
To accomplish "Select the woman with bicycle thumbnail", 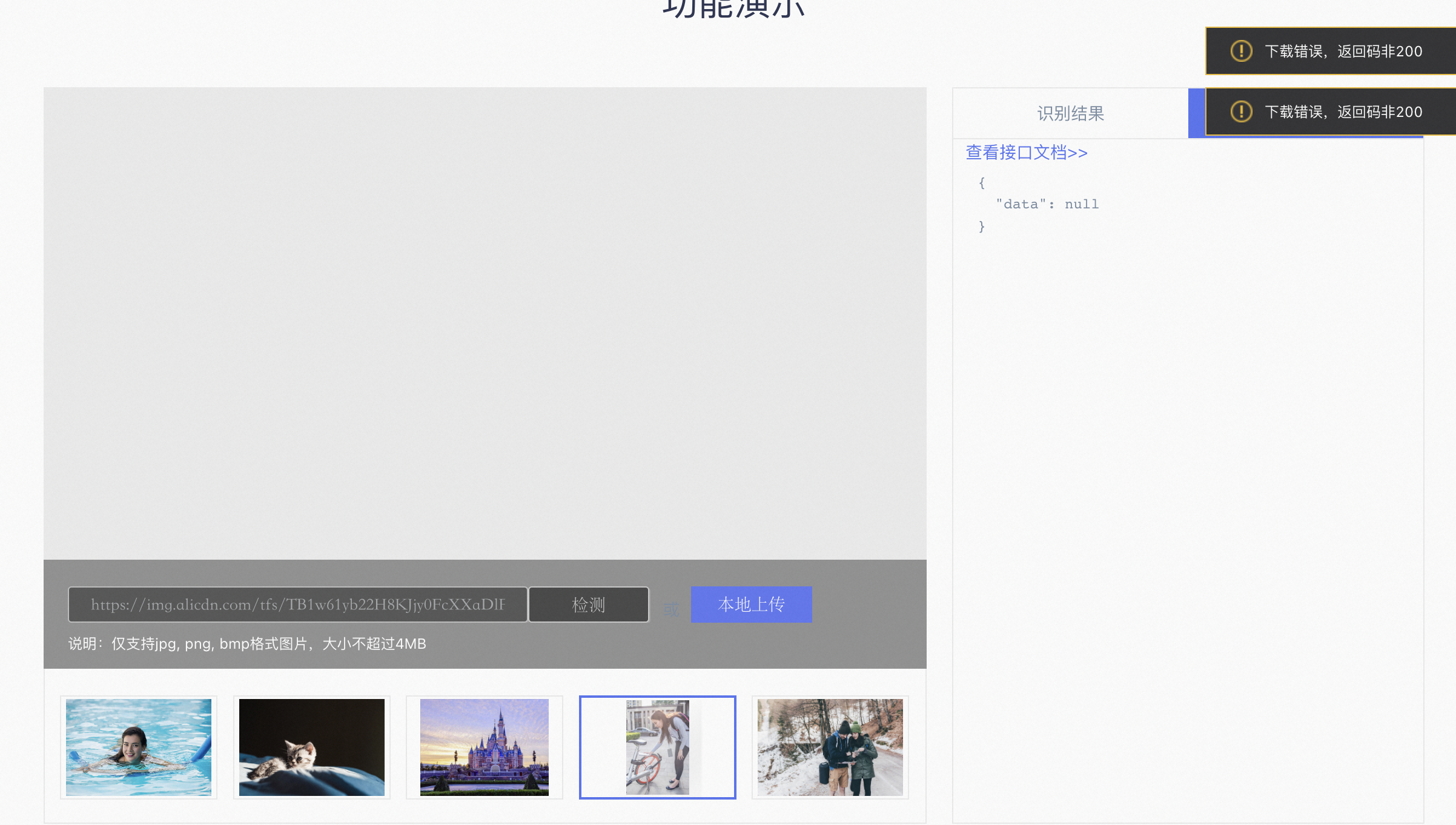I will coord(658,747).
